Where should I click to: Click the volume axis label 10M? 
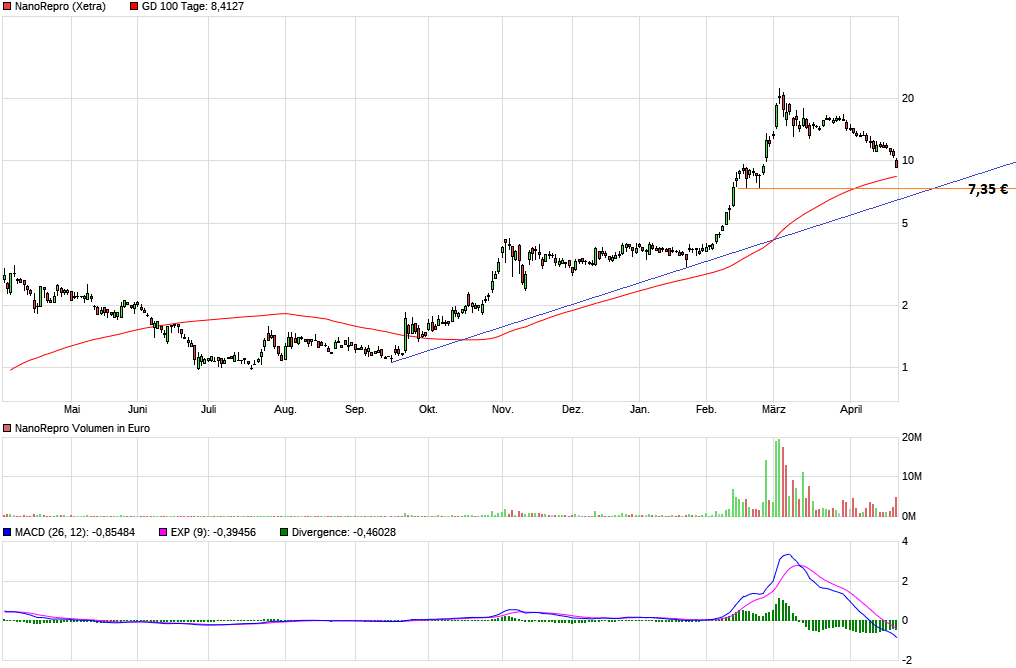912,477
